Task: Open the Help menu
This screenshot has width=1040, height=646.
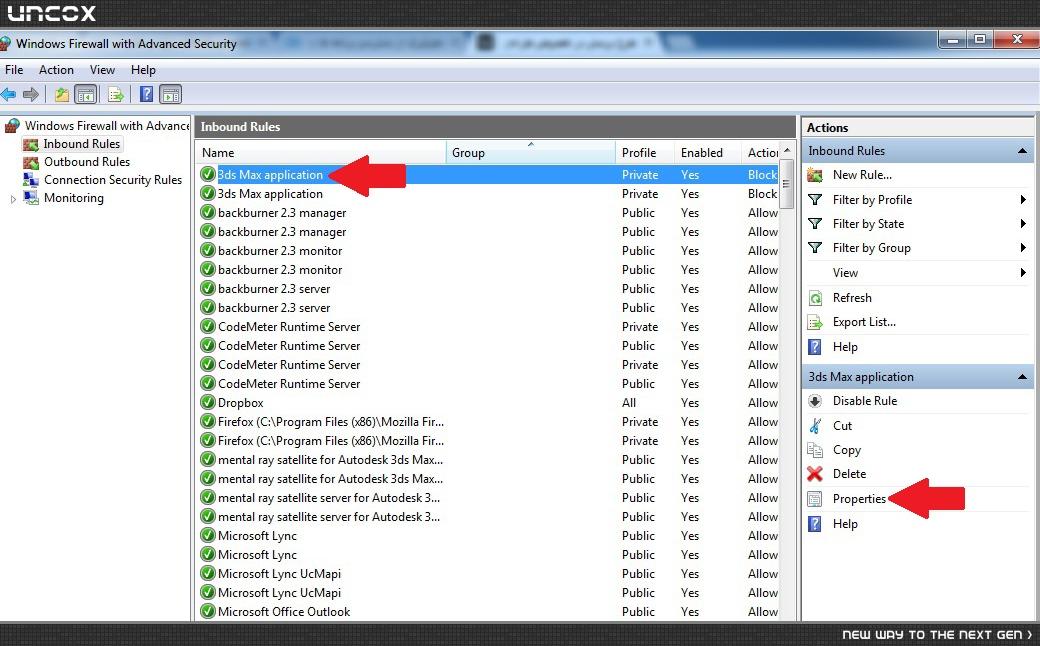Action: pos(143,70)
